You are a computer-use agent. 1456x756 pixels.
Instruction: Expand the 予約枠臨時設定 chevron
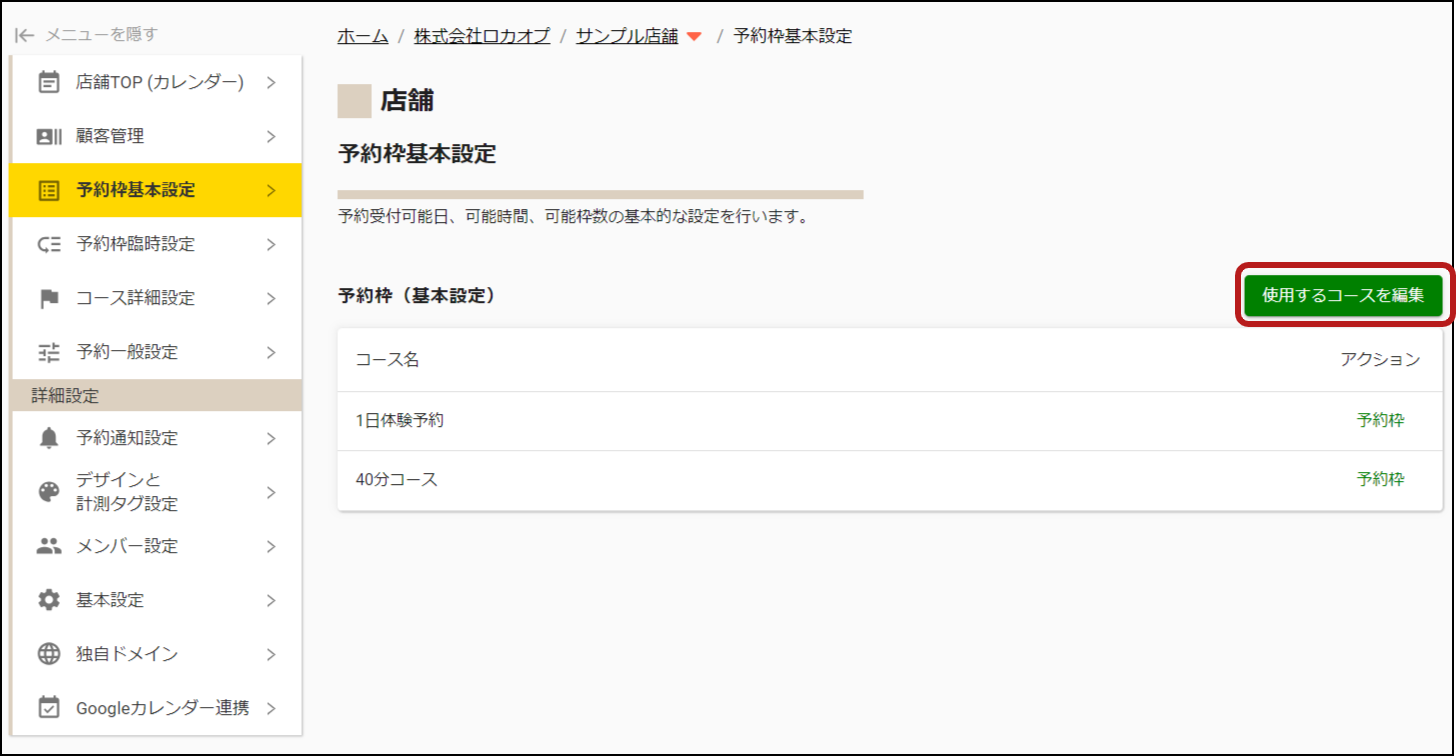point(271,244)
